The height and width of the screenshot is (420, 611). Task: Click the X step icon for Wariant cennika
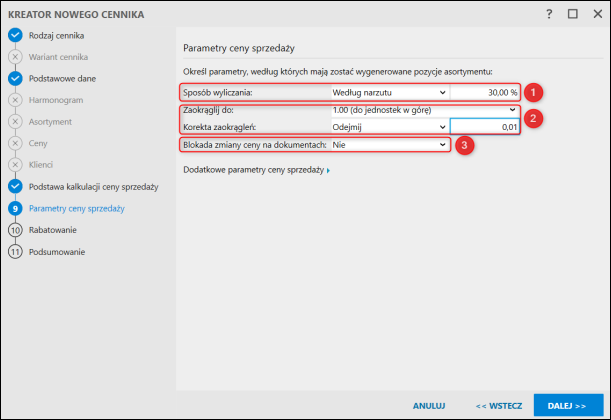(x=15, y=56)
